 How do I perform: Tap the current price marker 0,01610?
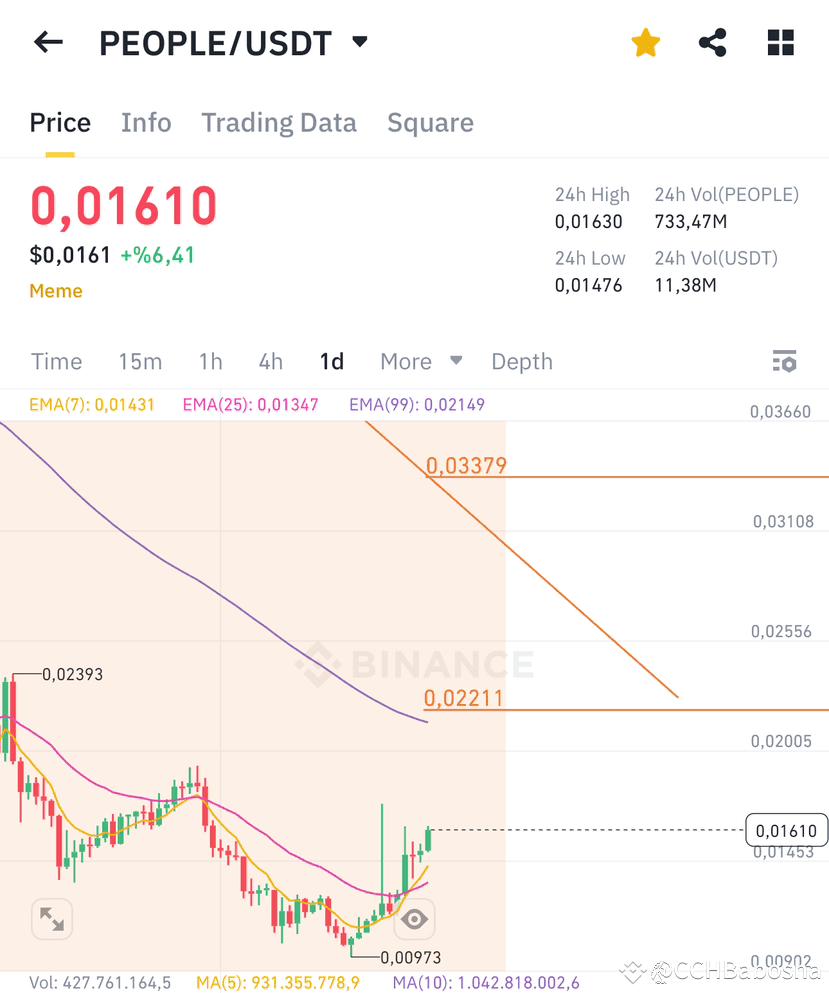[786, 830]
